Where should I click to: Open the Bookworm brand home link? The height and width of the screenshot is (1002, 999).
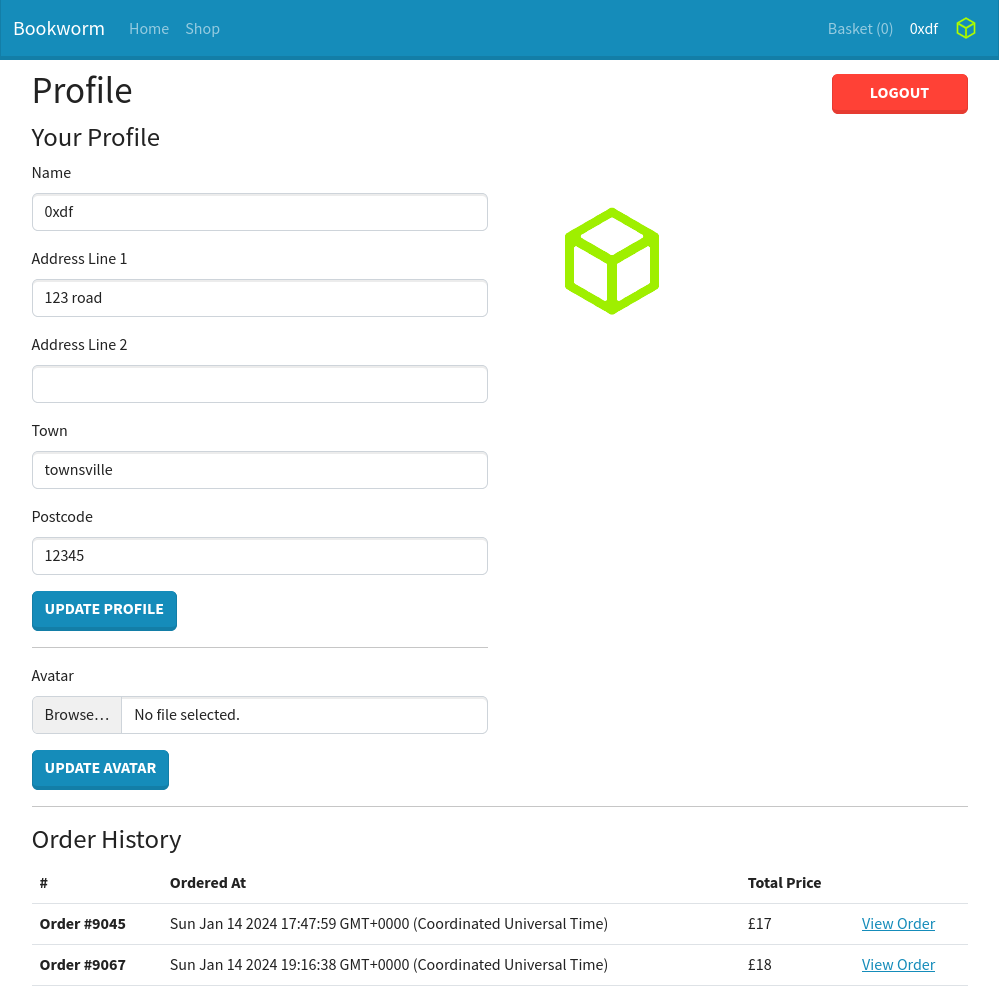(x=59, y=29)
